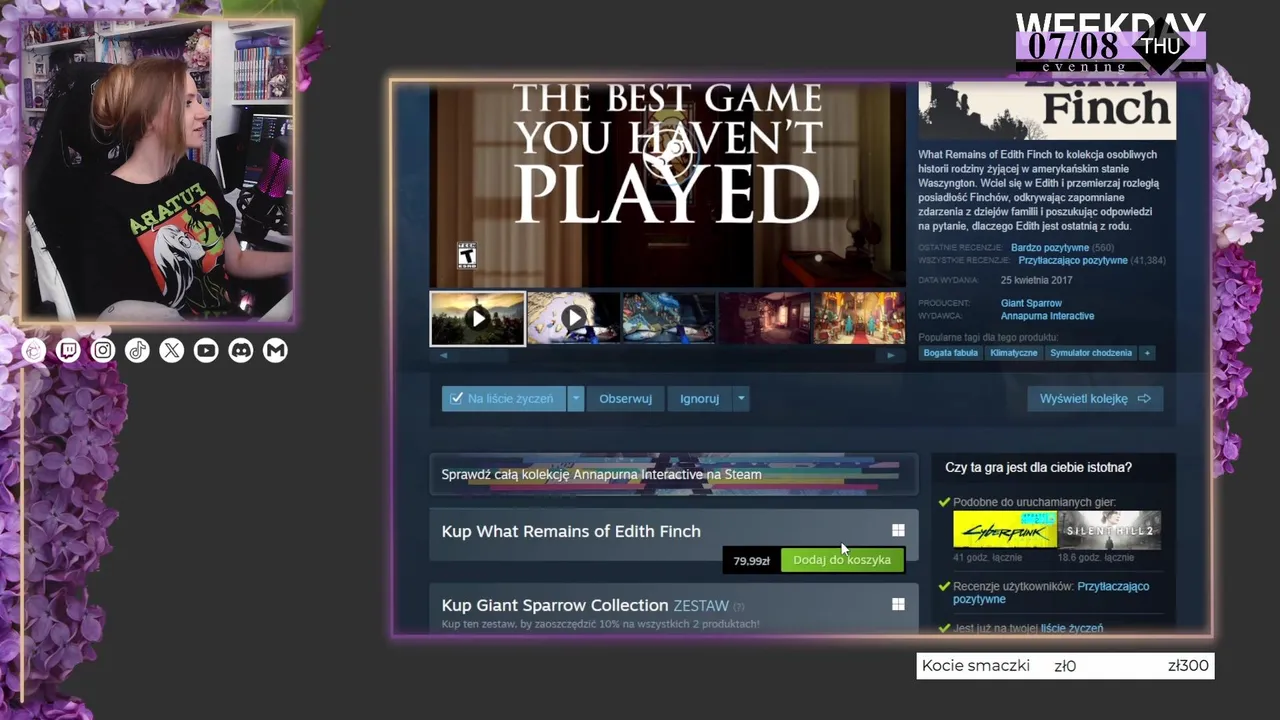Image resolution: width=1280 pixels, height=720 pixels.
Task: Click Kup What Remains of Edith Finch heading
Action: click(571, 531)
